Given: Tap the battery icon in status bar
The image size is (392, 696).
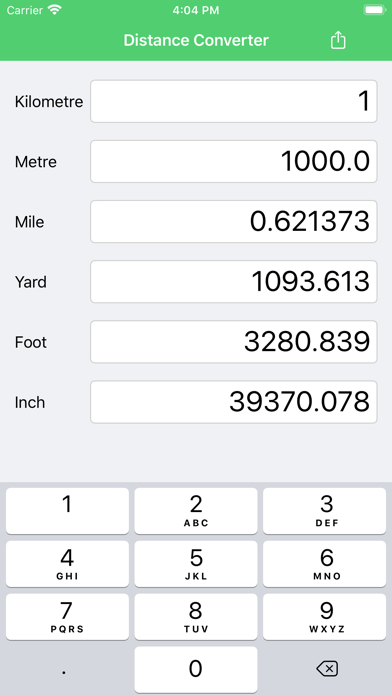Looking at the screenshot, I should (x=374, y=10).
